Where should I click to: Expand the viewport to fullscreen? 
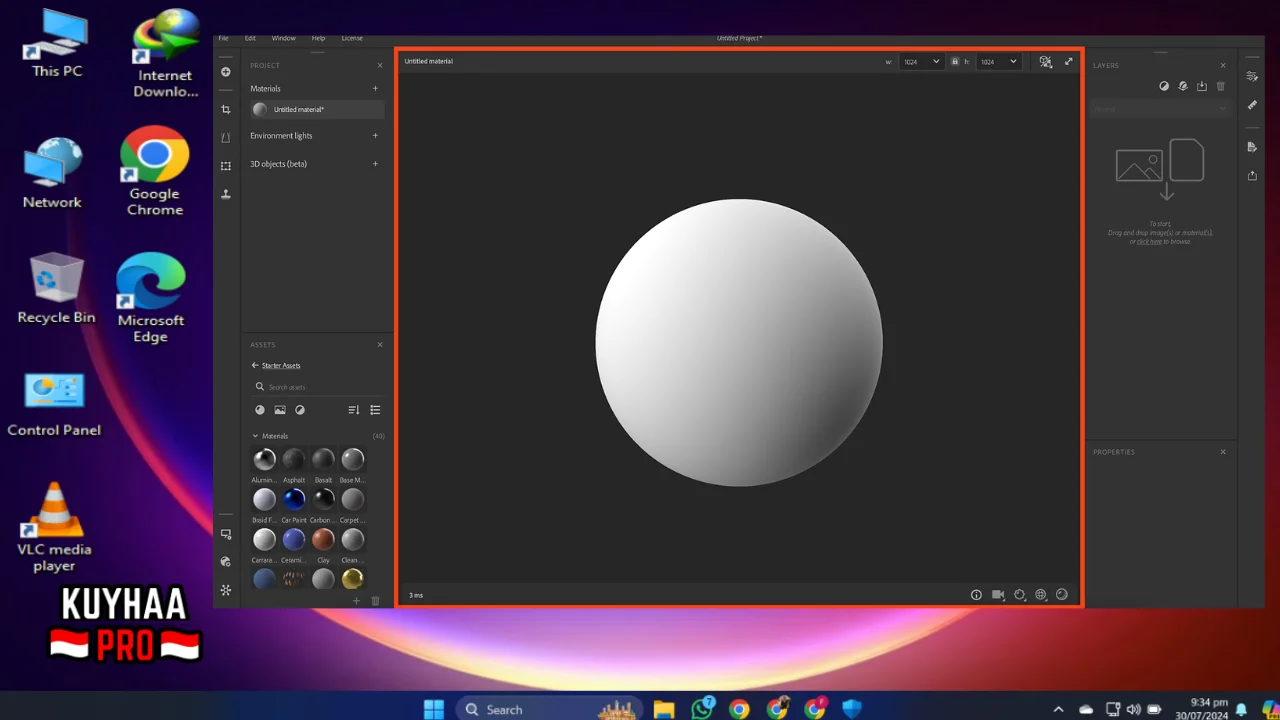pyautogui.click(x=1068, y=61)
